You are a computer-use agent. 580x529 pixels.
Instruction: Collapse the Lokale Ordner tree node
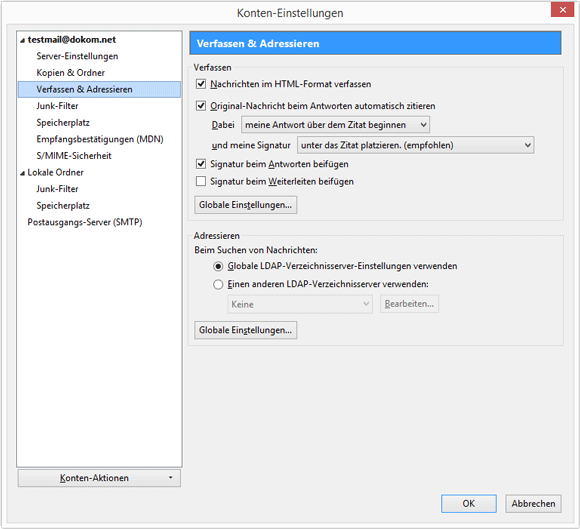tap(23, 173)
